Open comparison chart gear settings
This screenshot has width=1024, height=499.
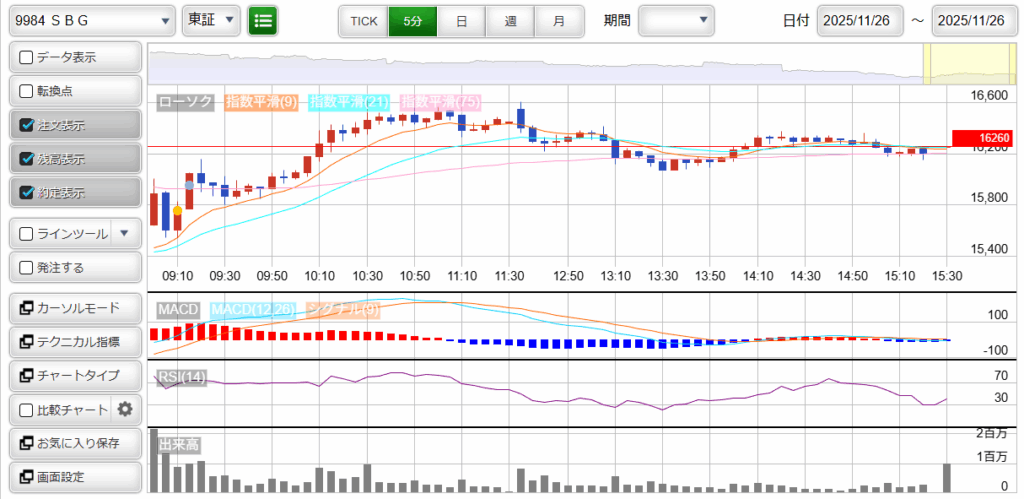tap(125, 409)
